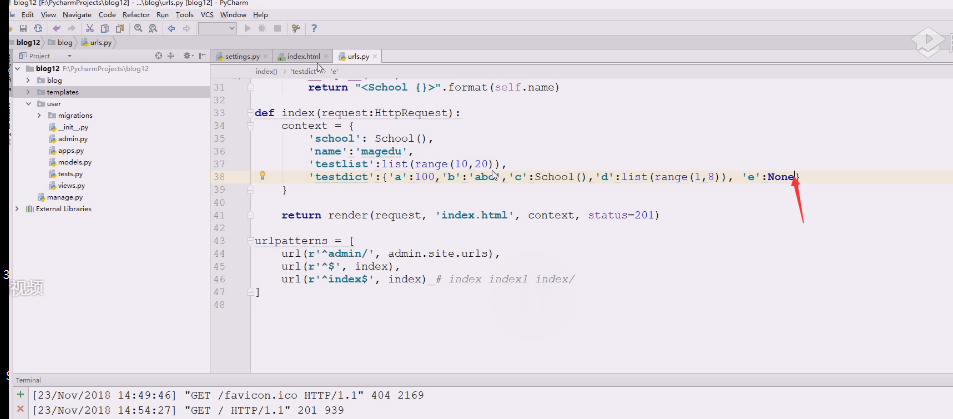Open the Window menu
This screenshot has height=419, width=953.
(233, 14)
